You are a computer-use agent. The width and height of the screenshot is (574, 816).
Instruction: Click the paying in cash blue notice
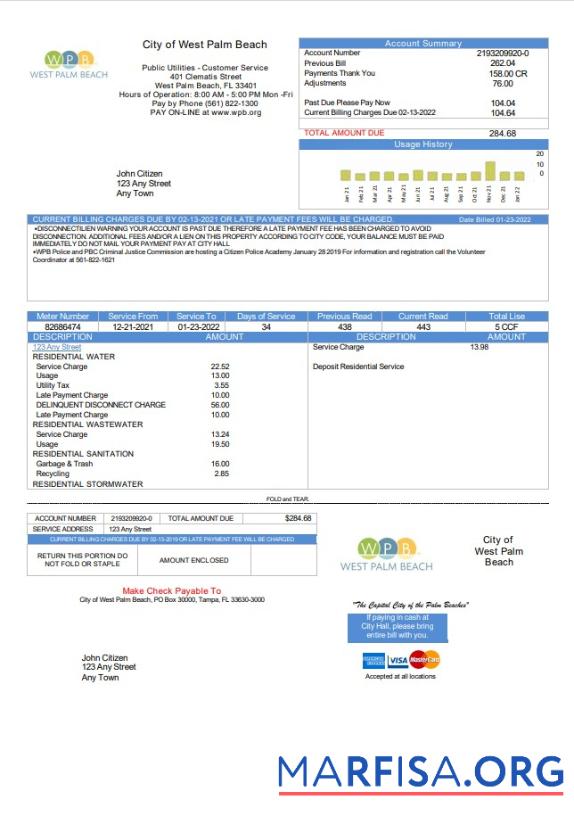[397, 627]
